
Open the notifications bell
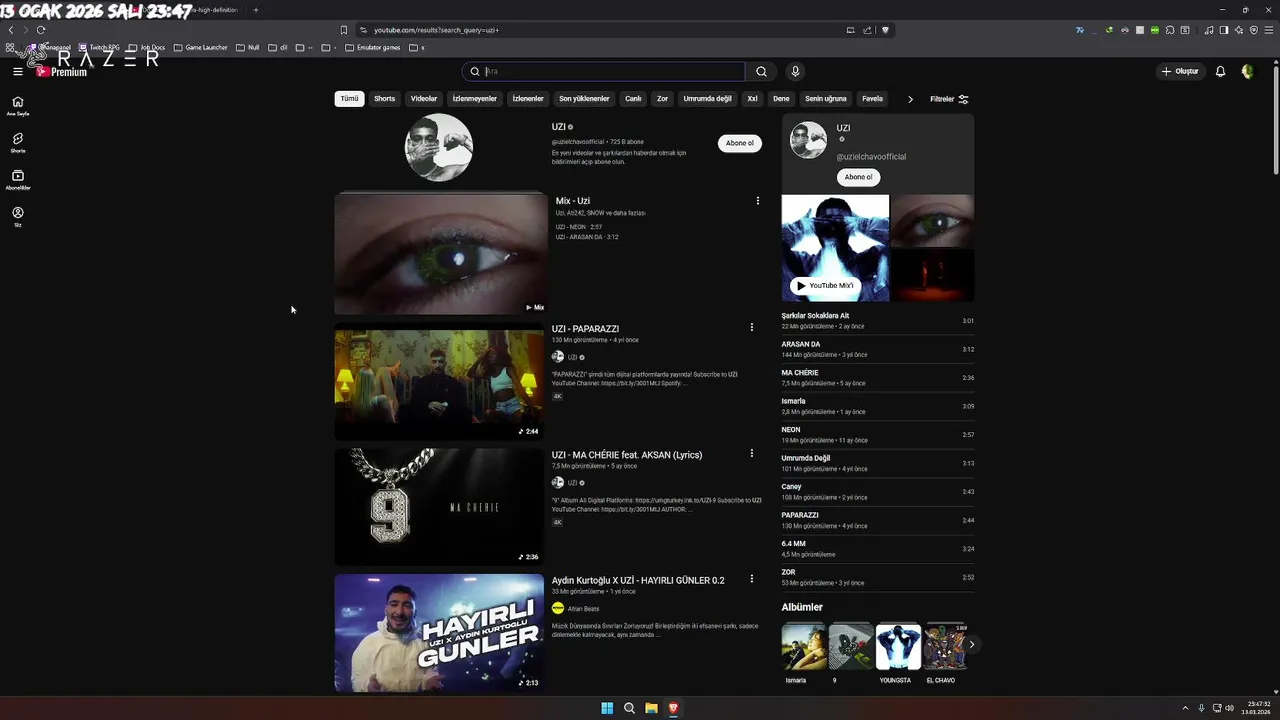[1220, 71]
